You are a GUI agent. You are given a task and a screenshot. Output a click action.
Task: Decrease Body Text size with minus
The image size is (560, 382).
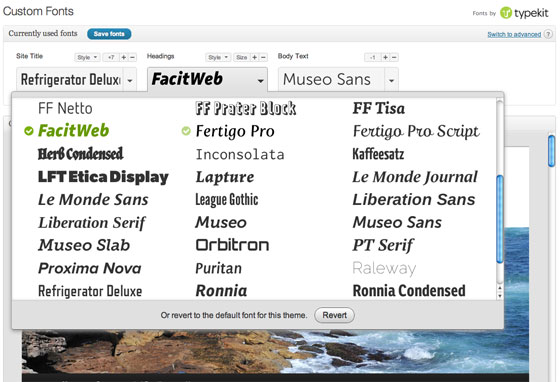click(394, 57)
